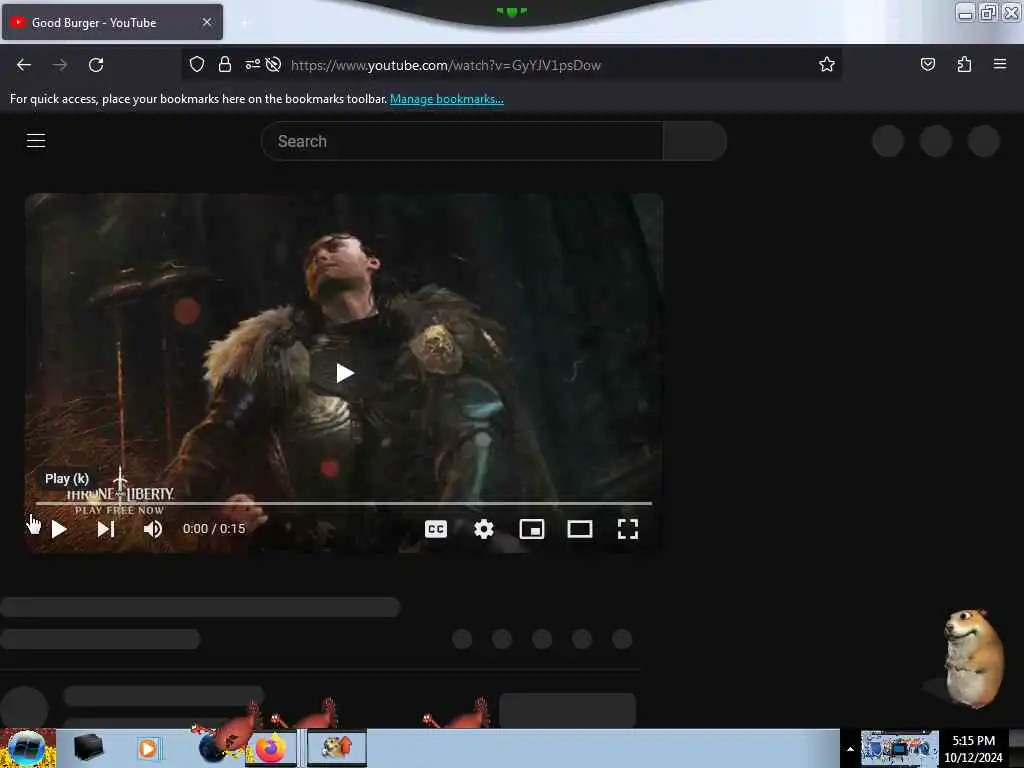Open the taskbar app with arrow icon
Image resolution: width=1024 pixels, height=768 pixels.
pos(337,748)
